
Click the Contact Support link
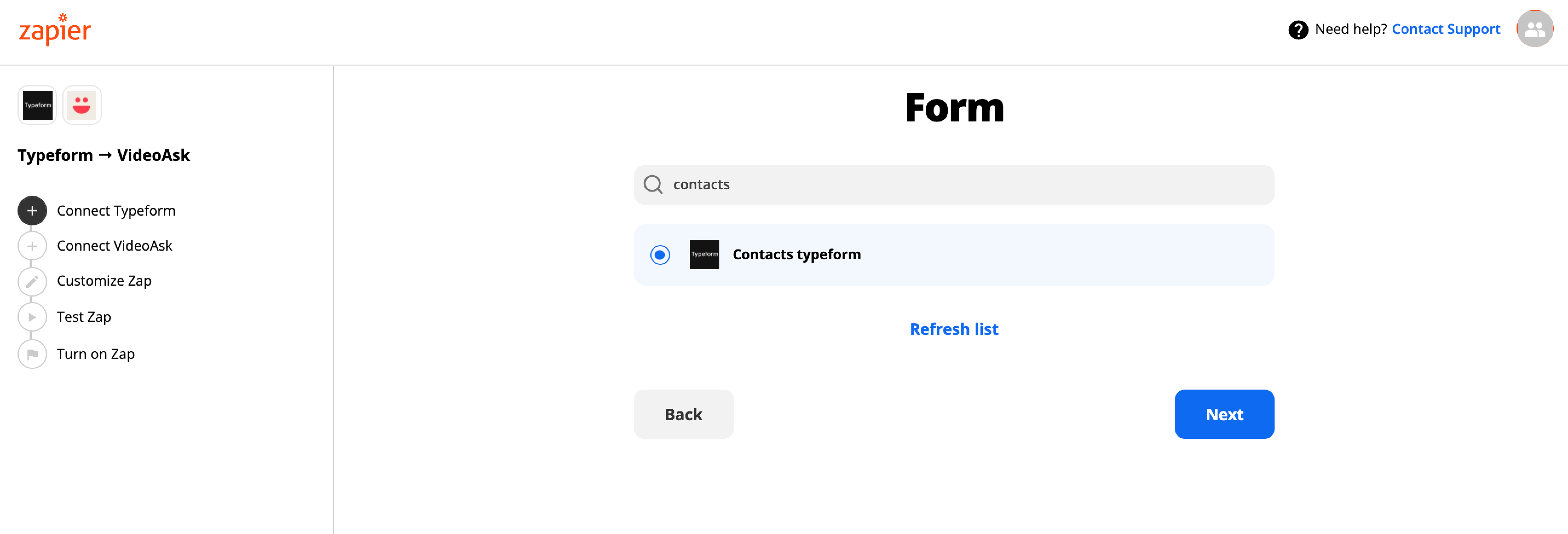coord(1446,29)
